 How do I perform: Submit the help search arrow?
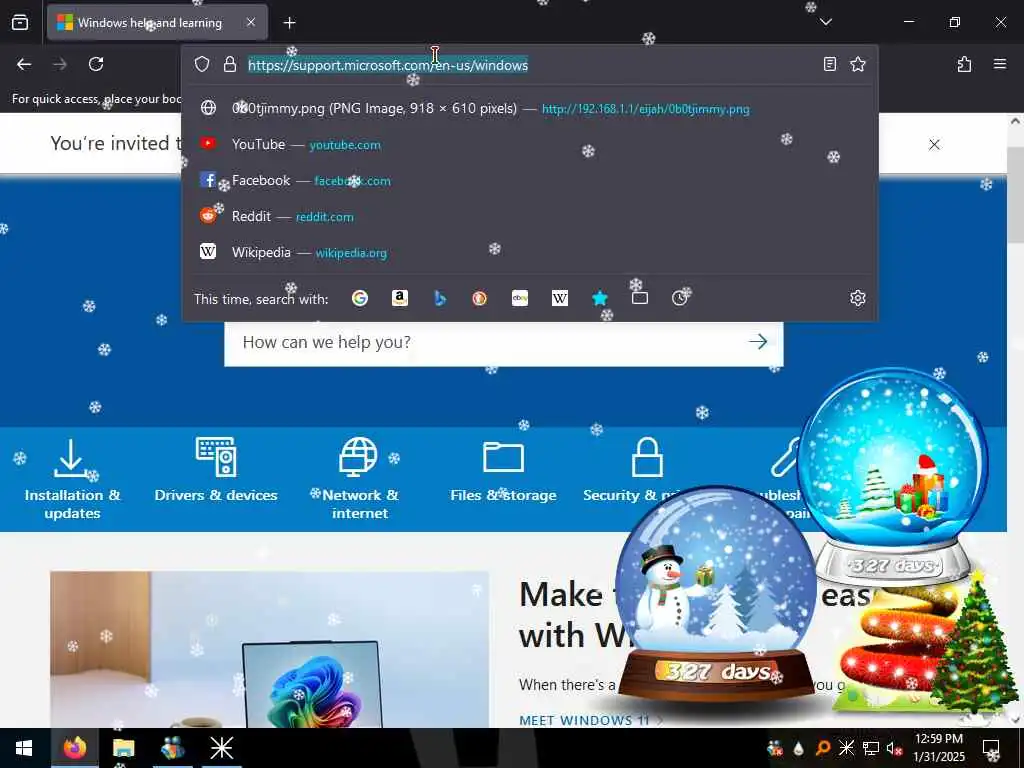[758, 342]
